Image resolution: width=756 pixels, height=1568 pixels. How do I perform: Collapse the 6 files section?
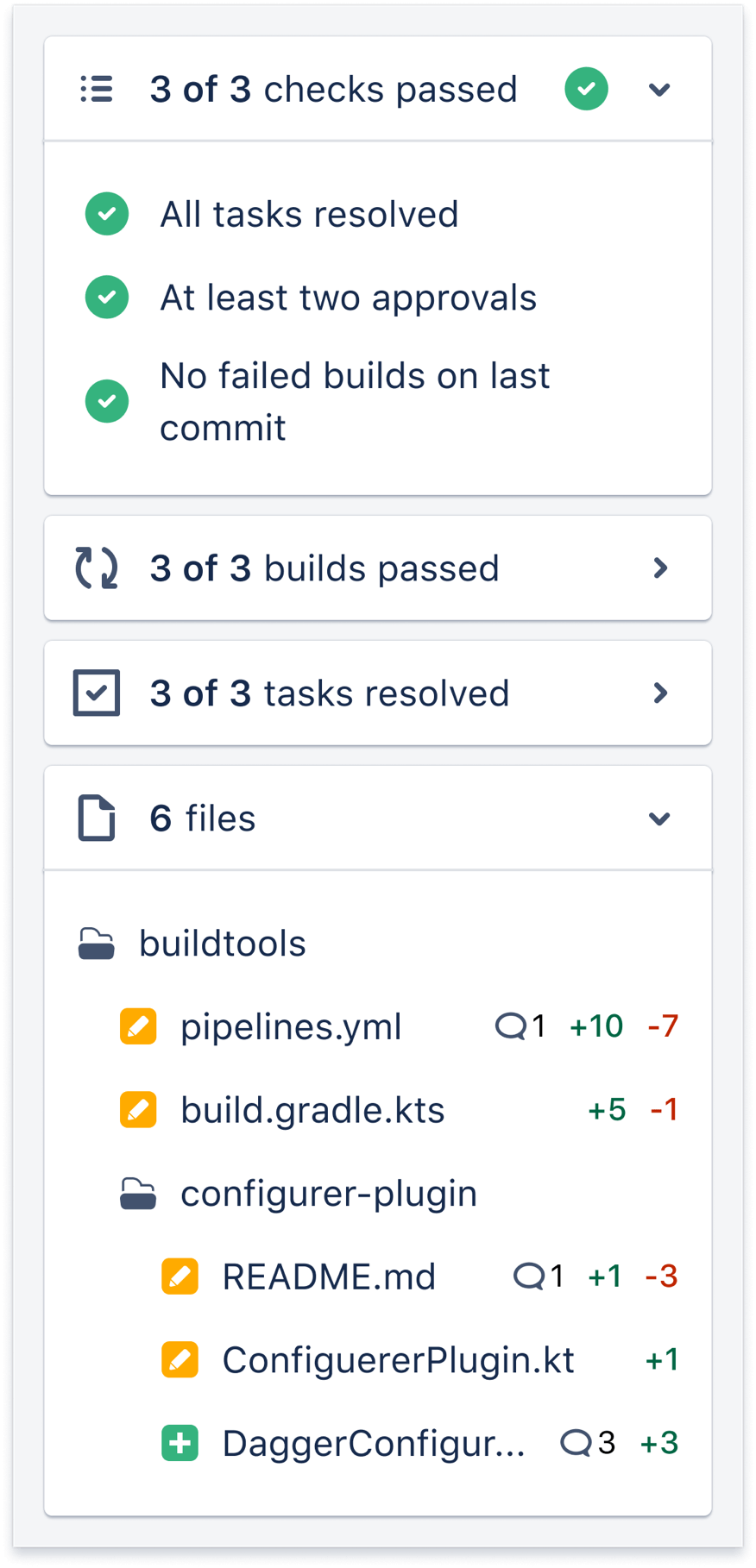coord(658,818)
